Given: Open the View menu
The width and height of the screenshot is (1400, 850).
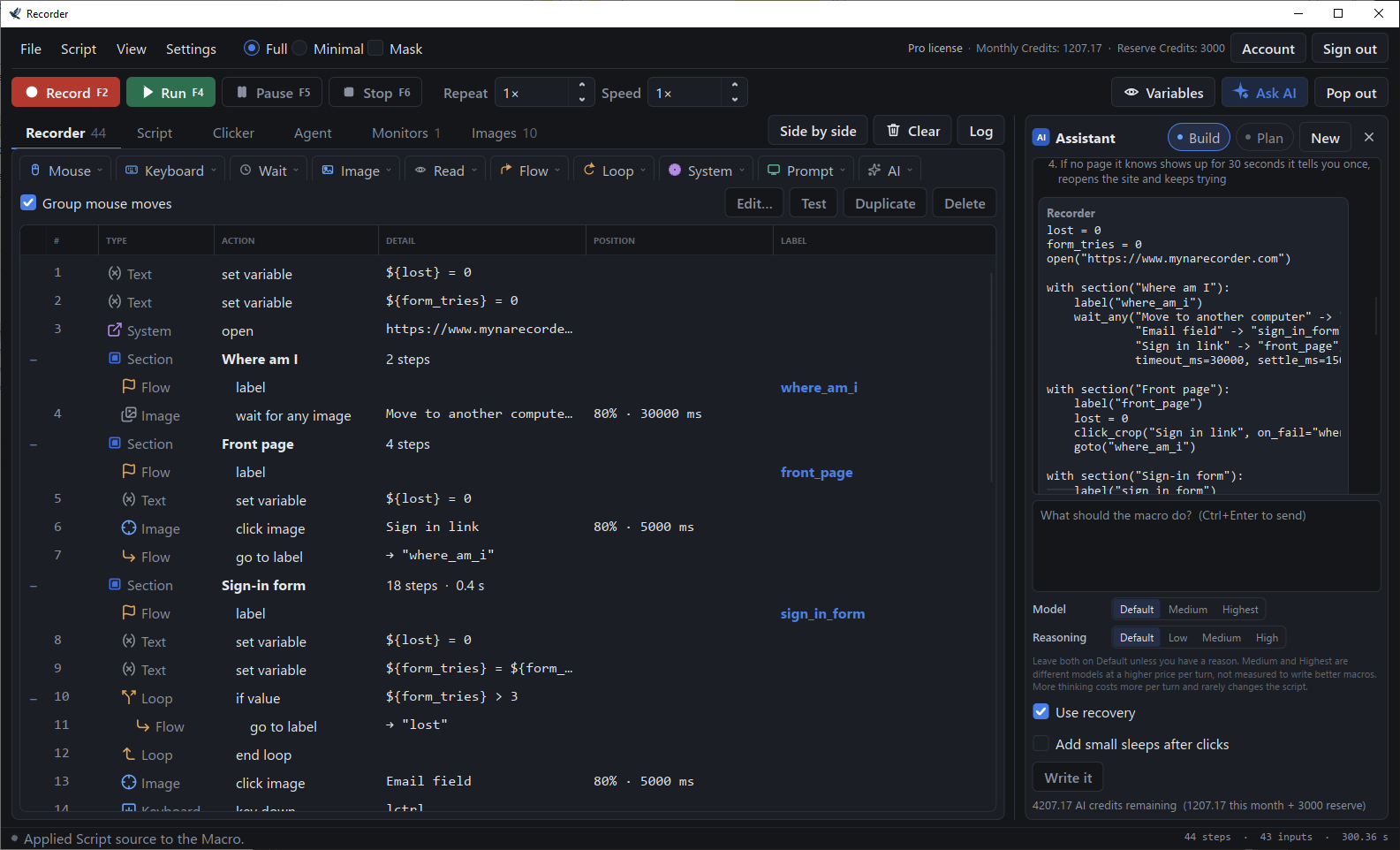Looking at the screenshot, I should (132, 49).
